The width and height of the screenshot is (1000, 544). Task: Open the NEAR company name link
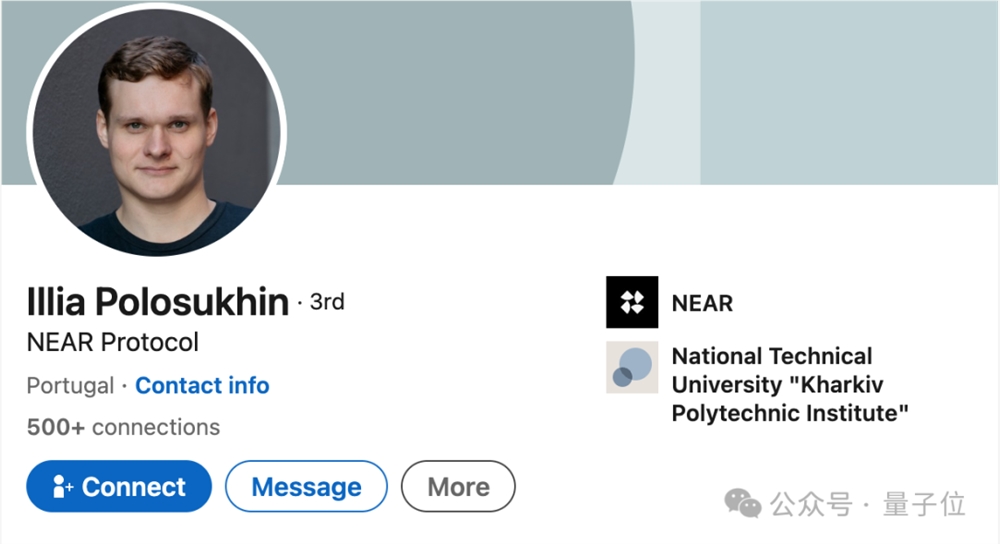point(702,303)
